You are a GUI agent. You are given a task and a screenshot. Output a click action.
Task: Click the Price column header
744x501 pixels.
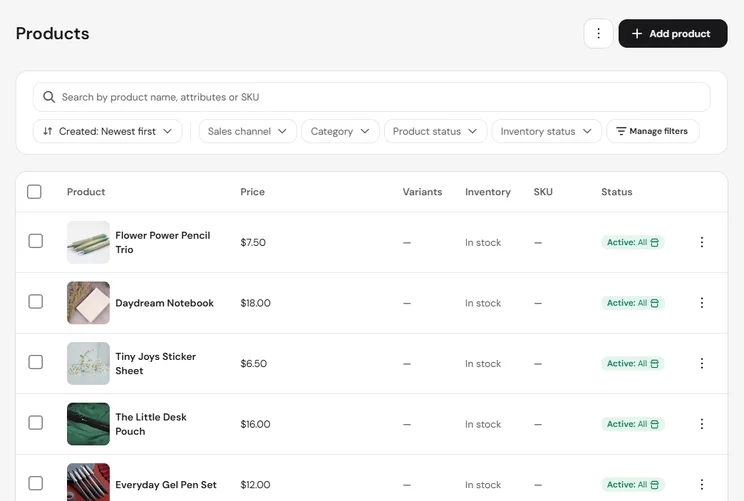point(252,192)
